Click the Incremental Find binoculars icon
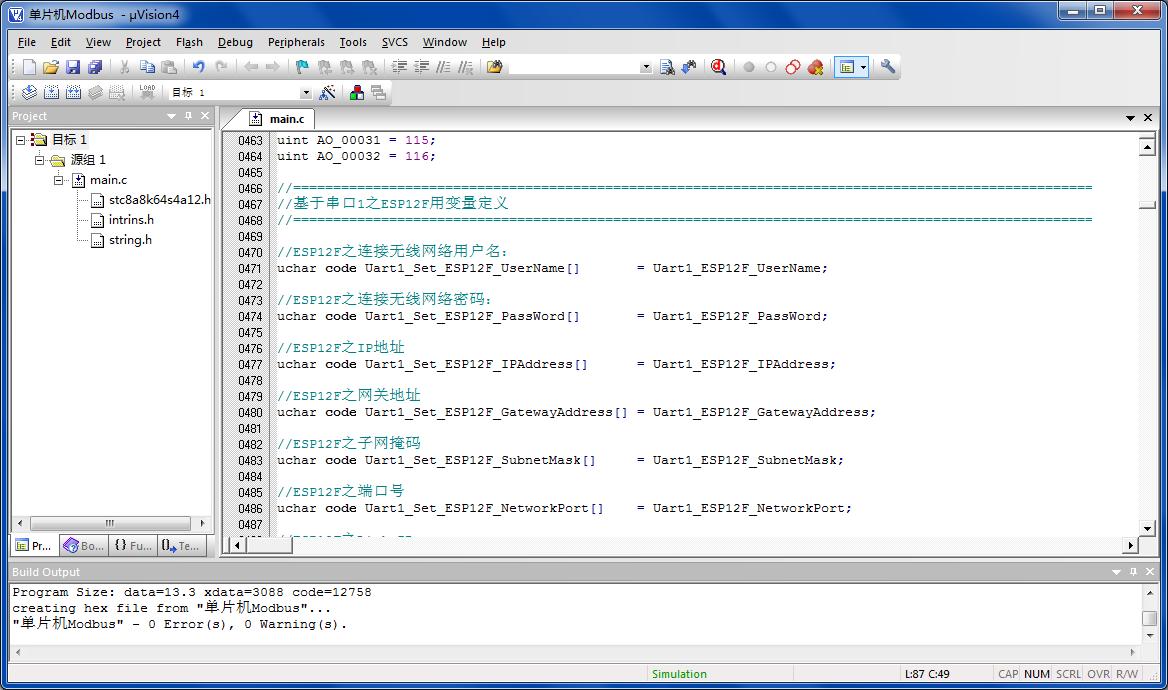Screen dimensions: 1168x690 coord(689,67)
